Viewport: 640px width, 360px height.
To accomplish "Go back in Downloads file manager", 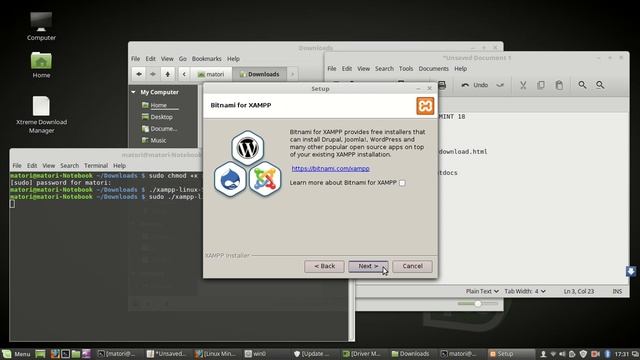I will (139, 74).
